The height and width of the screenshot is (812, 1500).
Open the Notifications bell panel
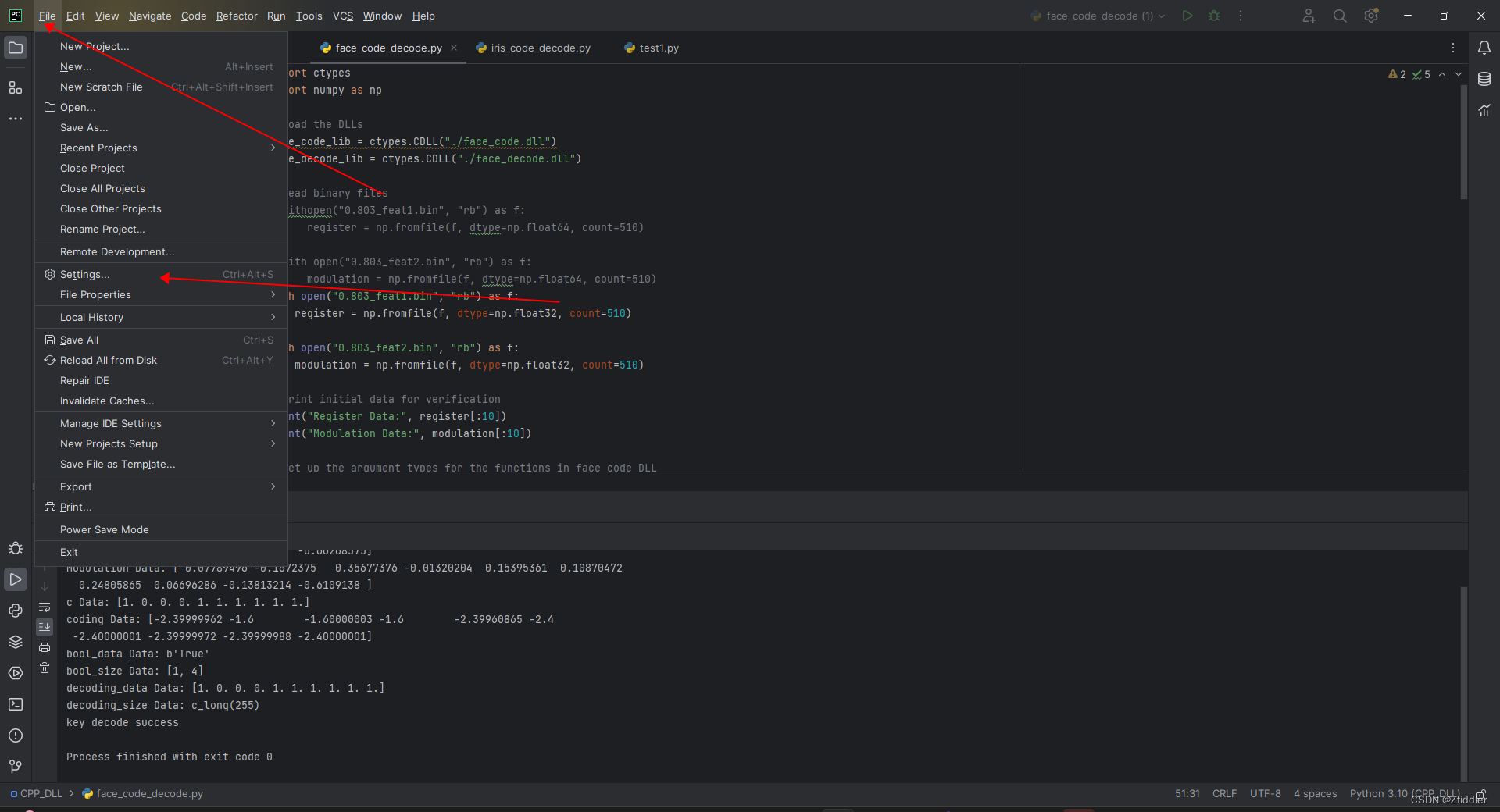tap(1485, 48)
